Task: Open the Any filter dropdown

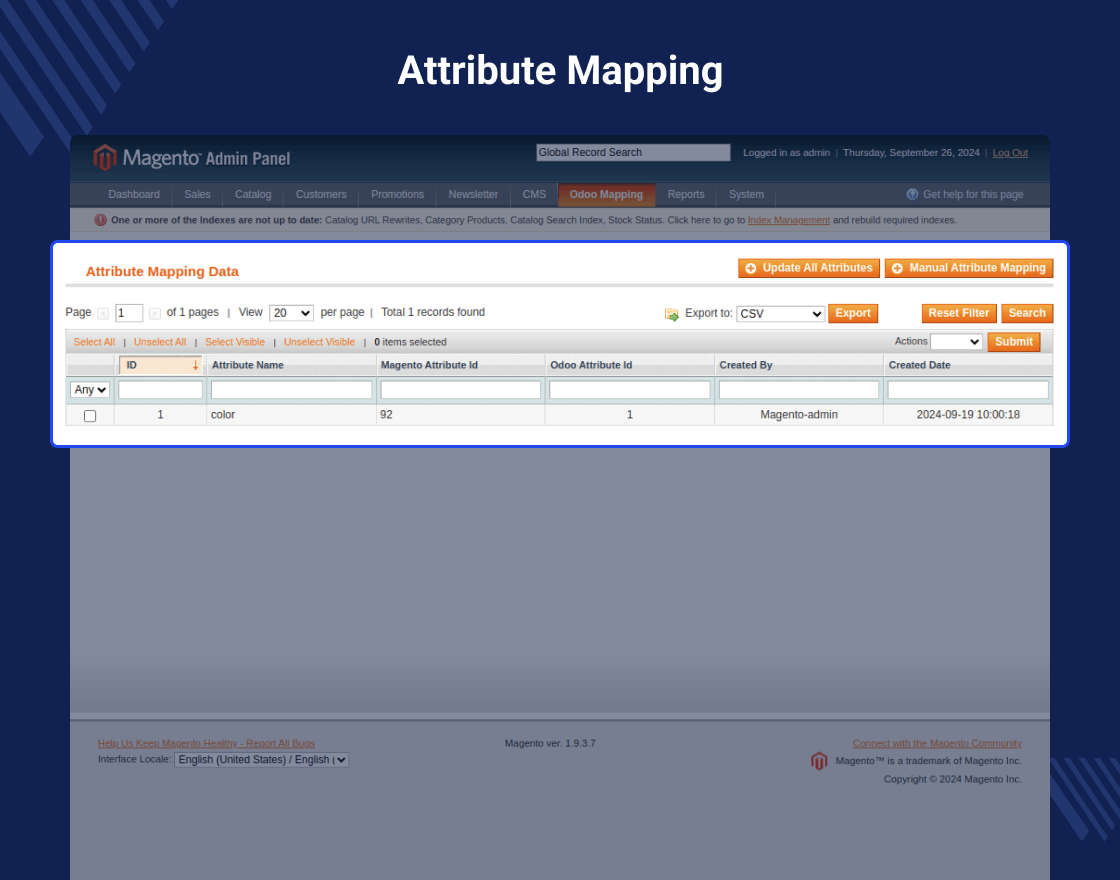Action: pyautogui.click(x=90, y=390)
